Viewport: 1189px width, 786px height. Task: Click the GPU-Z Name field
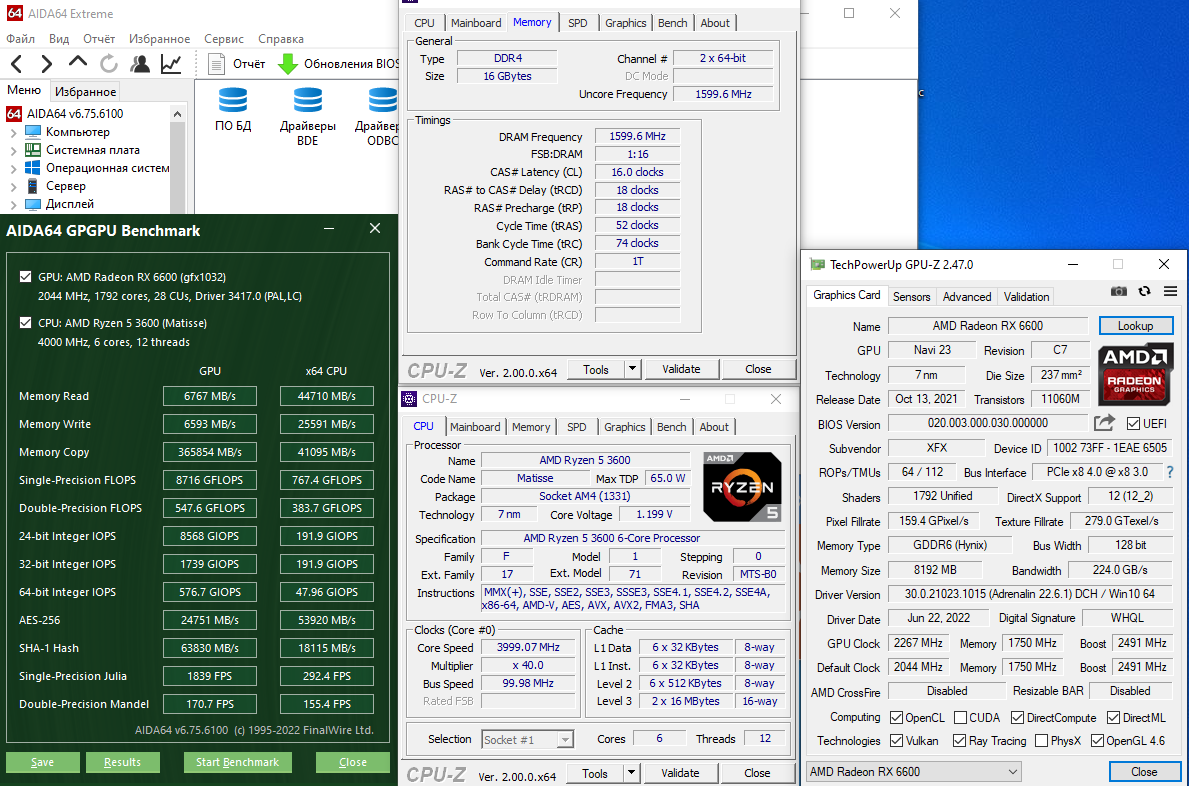988,326
